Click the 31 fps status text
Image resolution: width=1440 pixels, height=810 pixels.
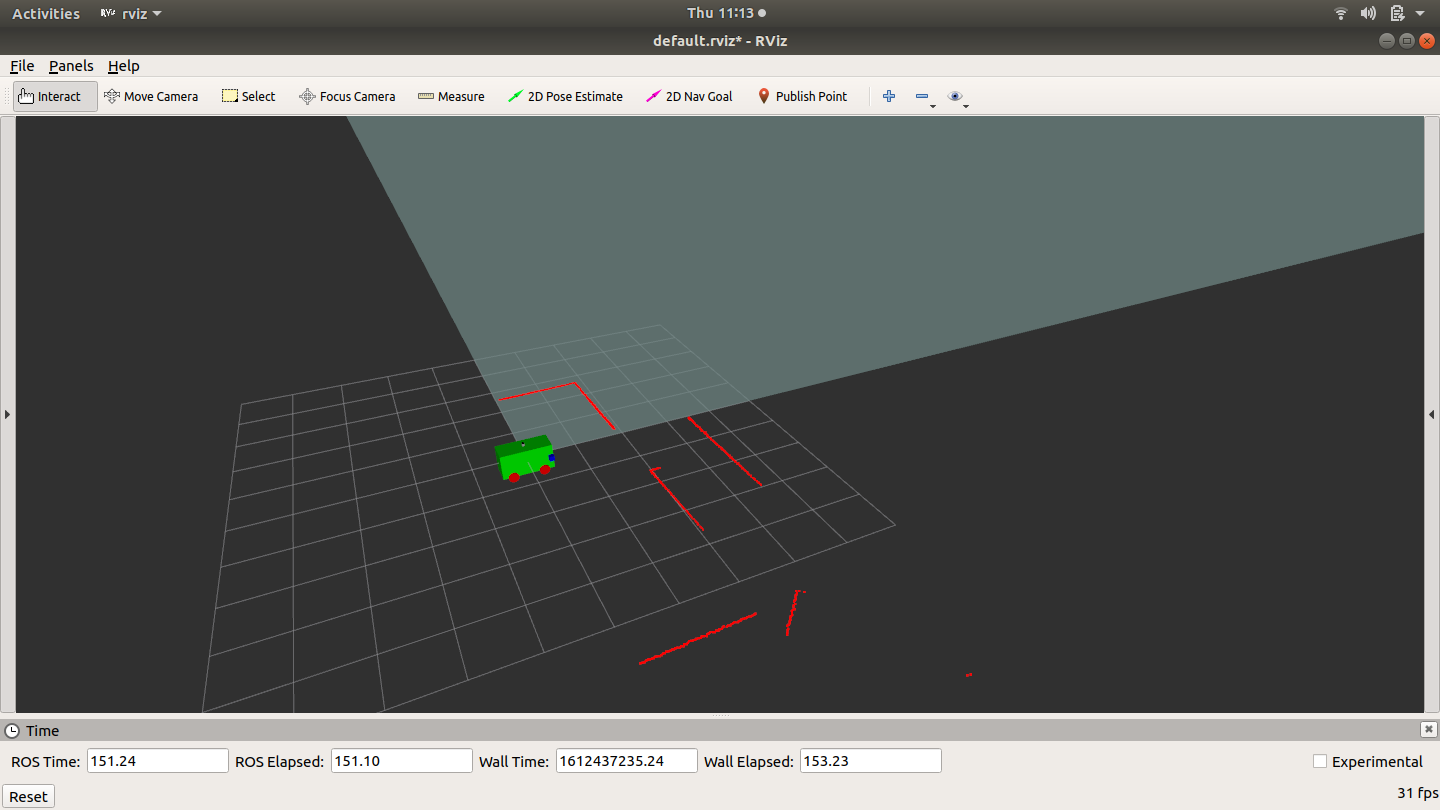click(x=1417, y=793)
